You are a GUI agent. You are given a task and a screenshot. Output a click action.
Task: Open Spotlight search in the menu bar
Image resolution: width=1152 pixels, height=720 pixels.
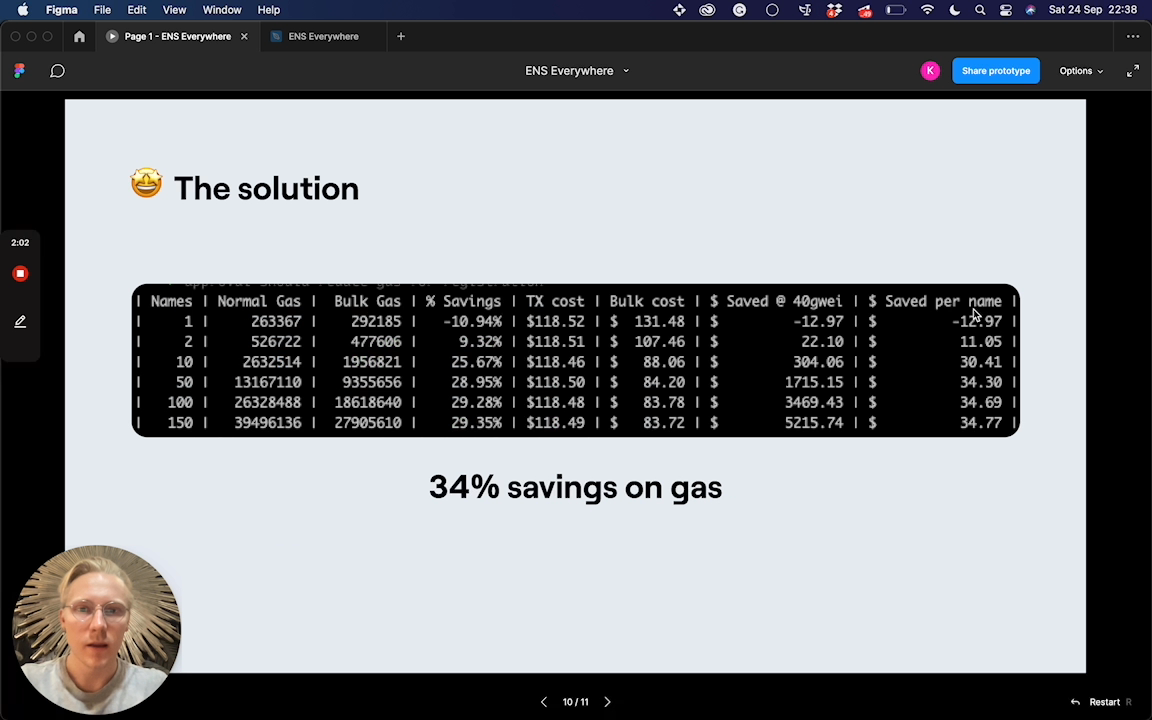[x=979, y=10]
